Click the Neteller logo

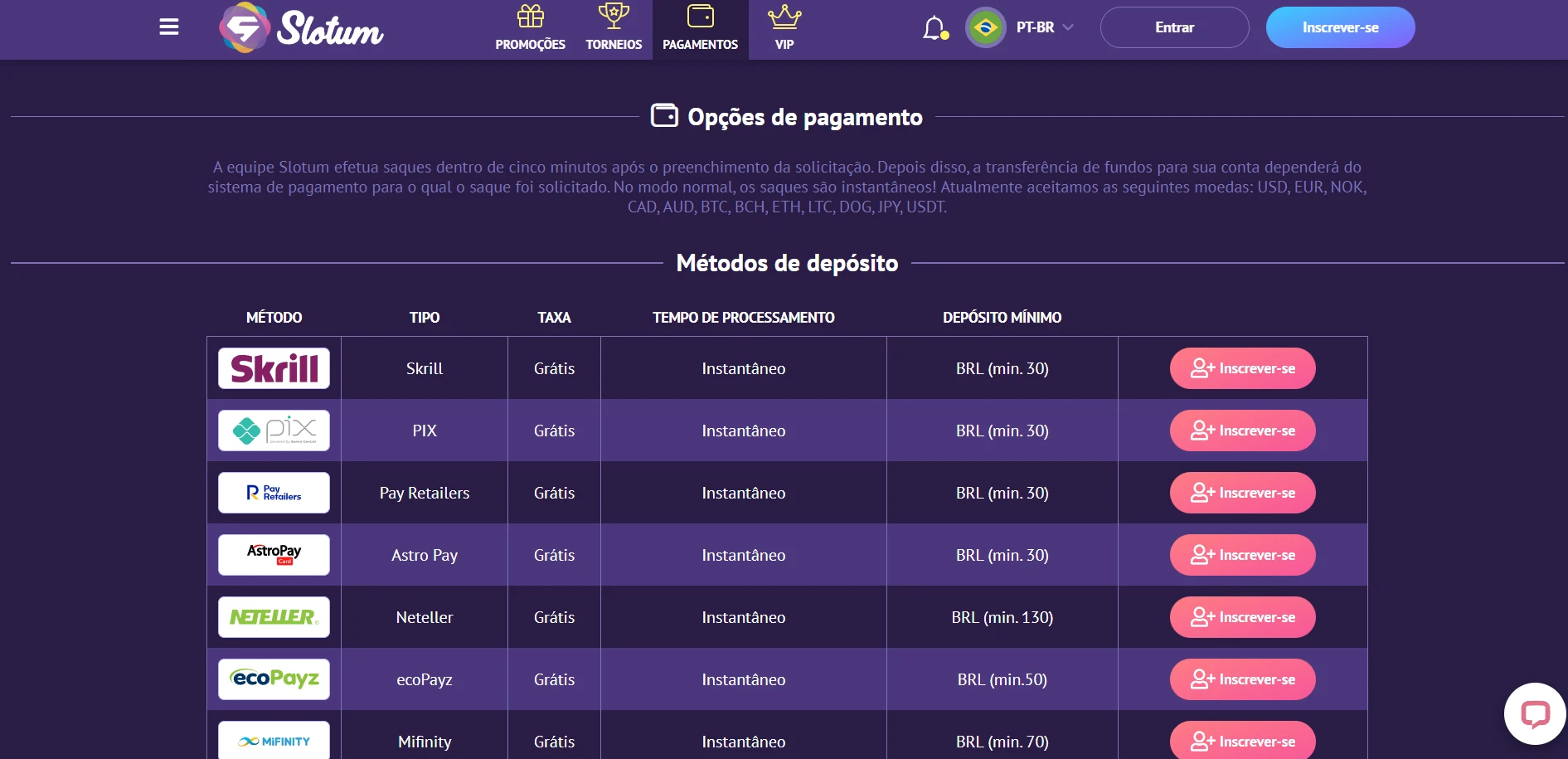pyautogui.click(x=274, y=617)
